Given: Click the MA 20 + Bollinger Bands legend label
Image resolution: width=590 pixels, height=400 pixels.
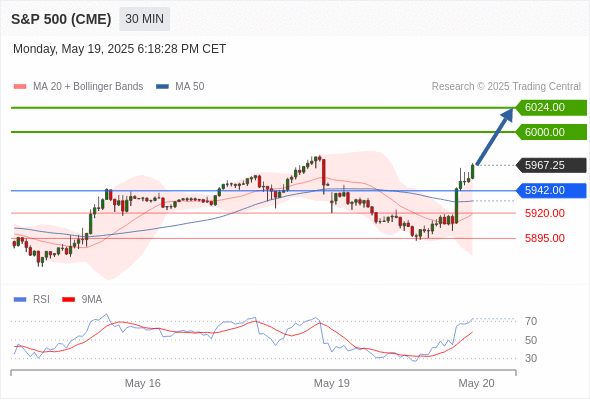Looking at the screenshot, I should pos(88,87).
